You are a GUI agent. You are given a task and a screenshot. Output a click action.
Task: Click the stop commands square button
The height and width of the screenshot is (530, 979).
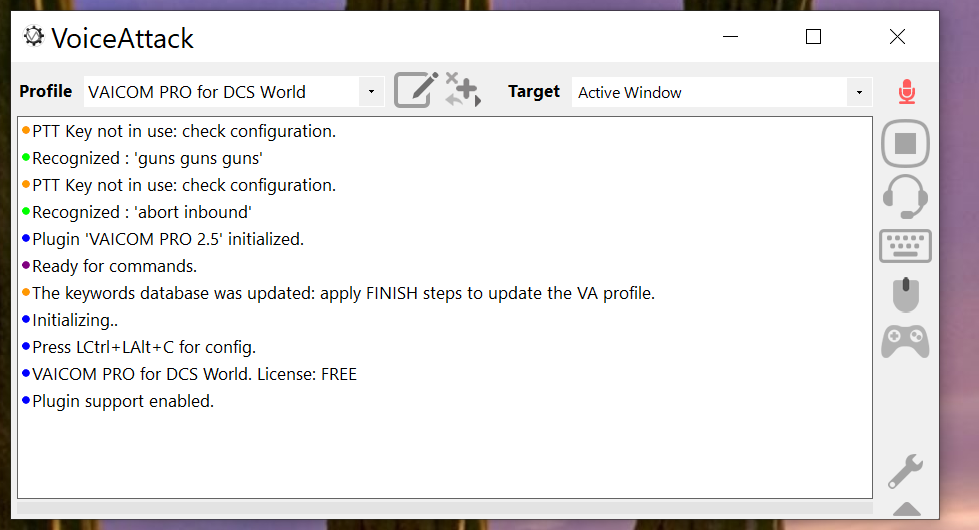(905, 144)
